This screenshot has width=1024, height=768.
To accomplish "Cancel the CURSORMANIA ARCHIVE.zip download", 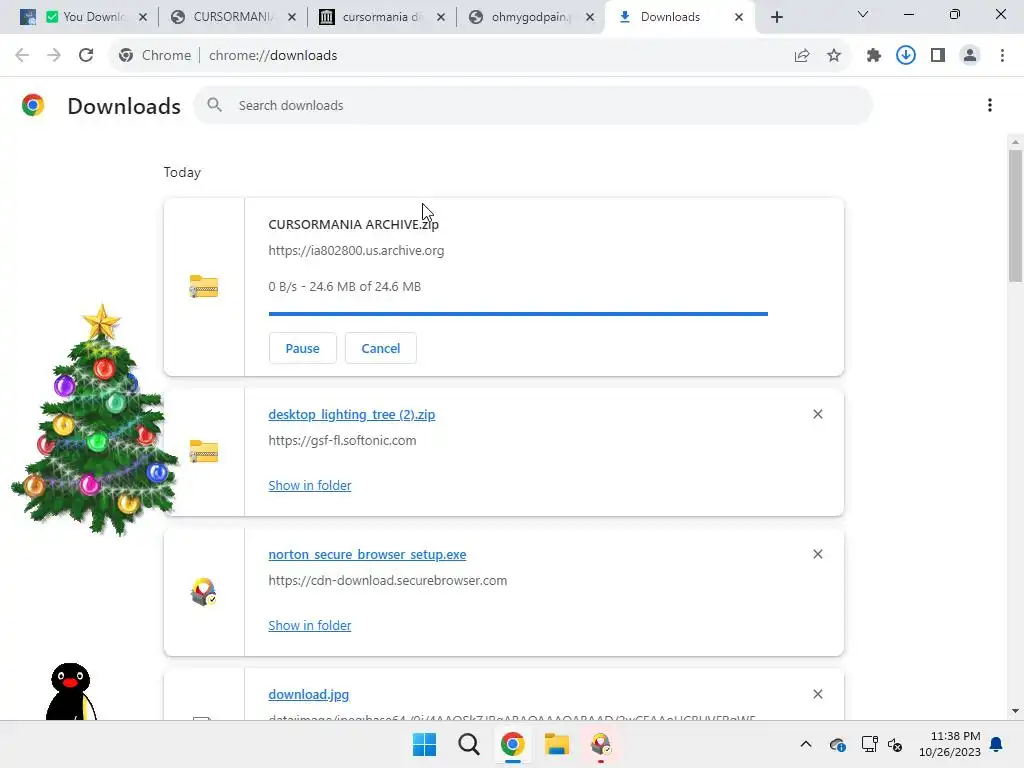I will tap(381, 348).
